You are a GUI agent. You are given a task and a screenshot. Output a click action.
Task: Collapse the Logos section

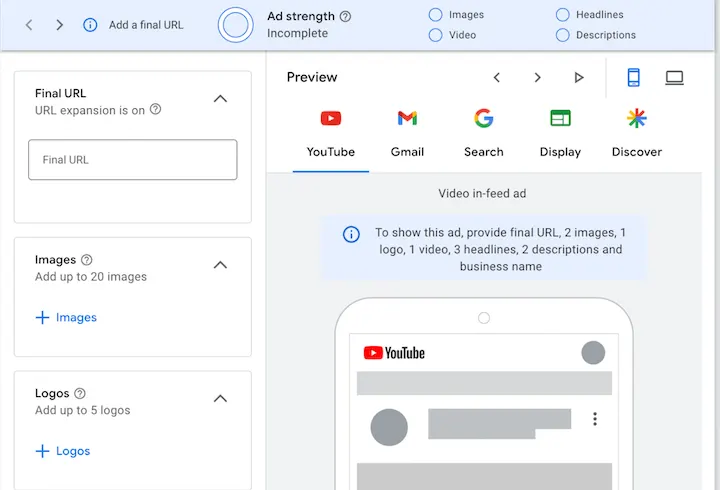tap(220, 399)
